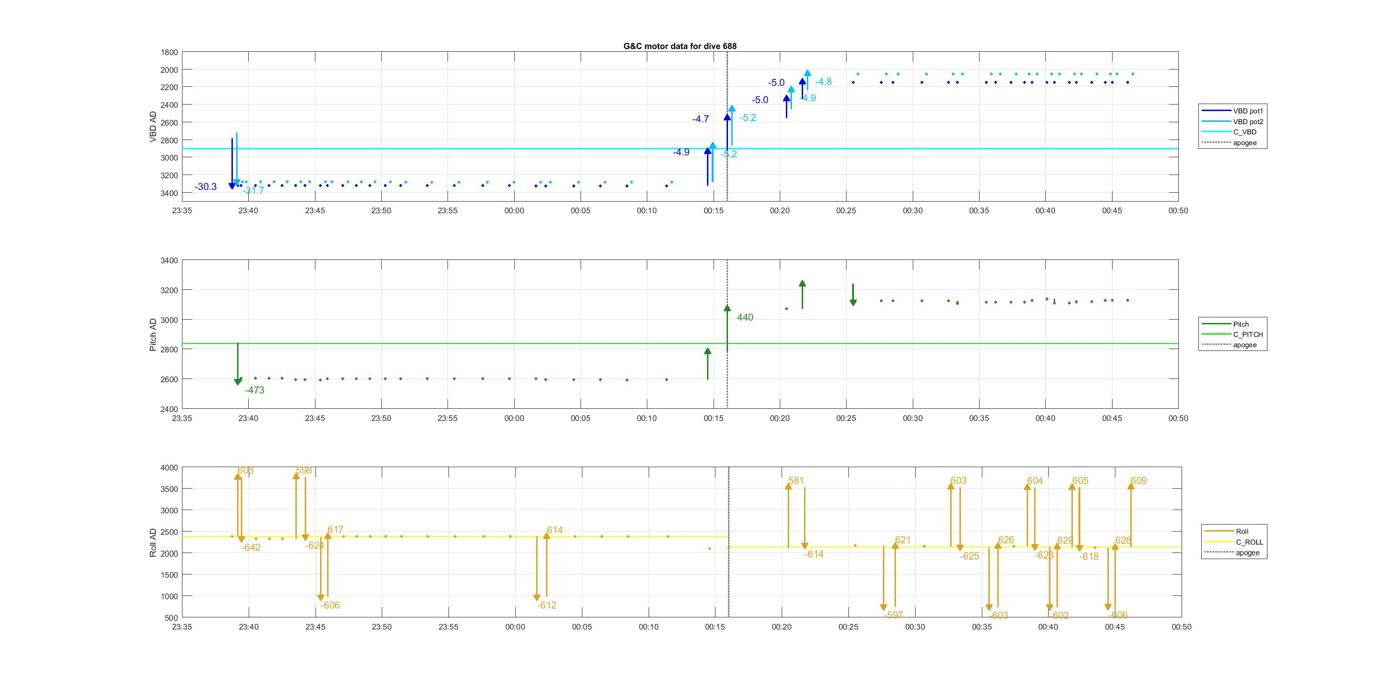
Task: Click the "2200" tick on VBD axis
Action: (170, 87)
